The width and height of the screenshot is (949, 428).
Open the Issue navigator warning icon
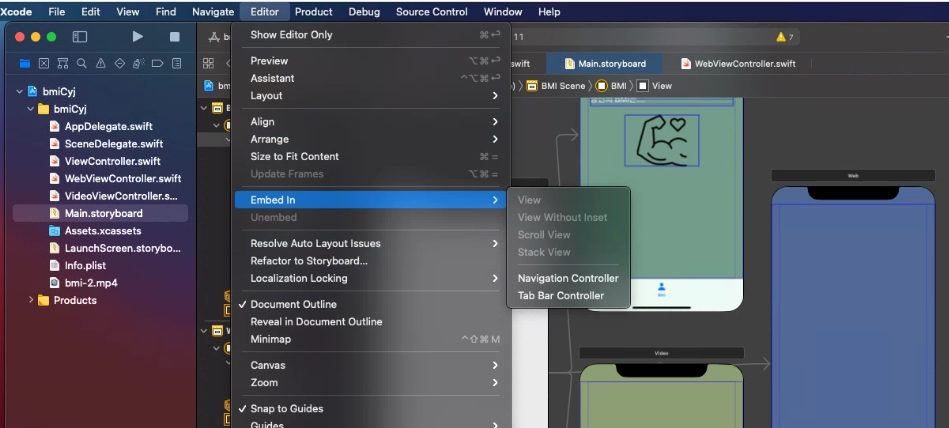click(x=100, y=63)
